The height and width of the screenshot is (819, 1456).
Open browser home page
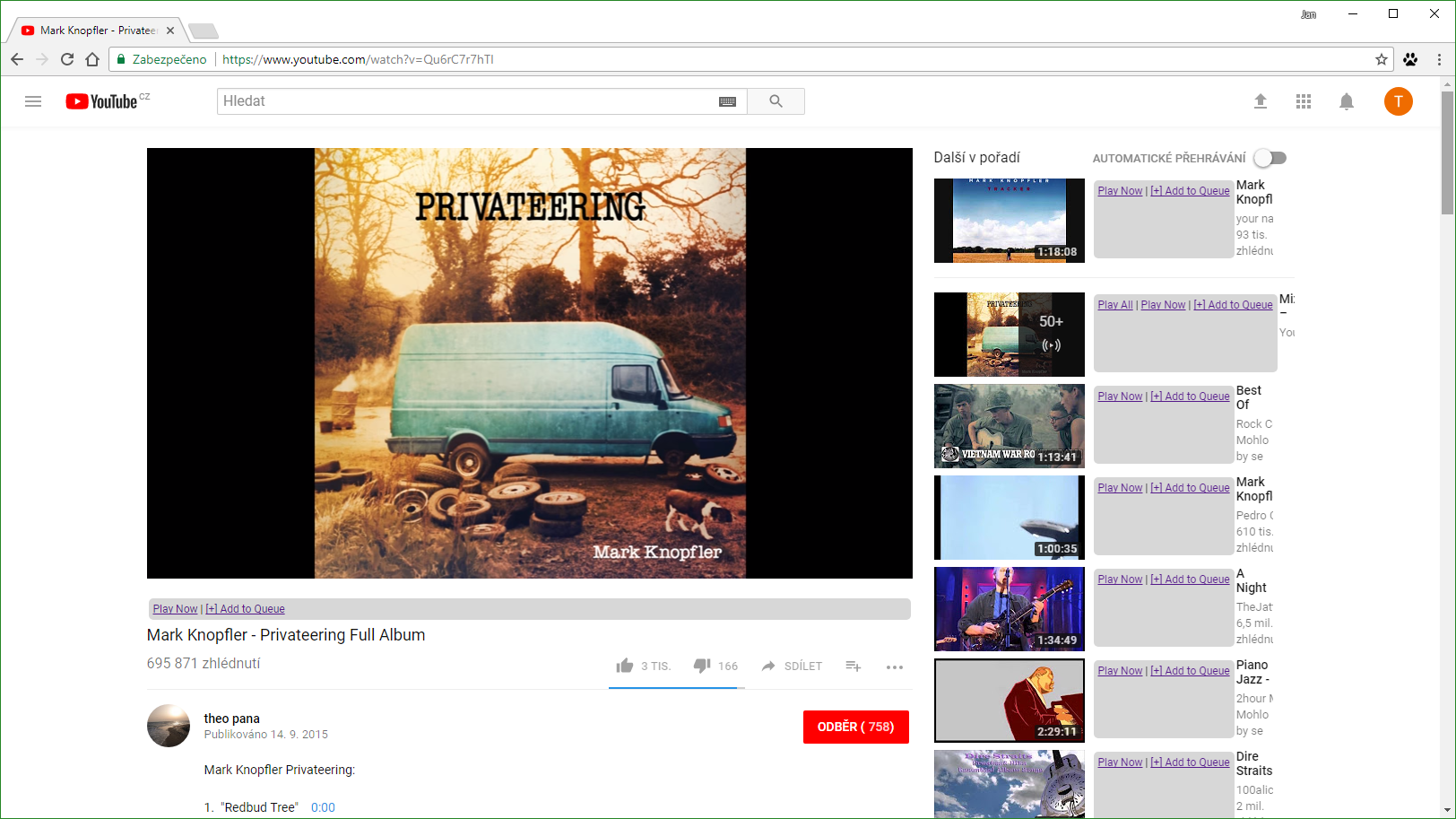point(92,59)
